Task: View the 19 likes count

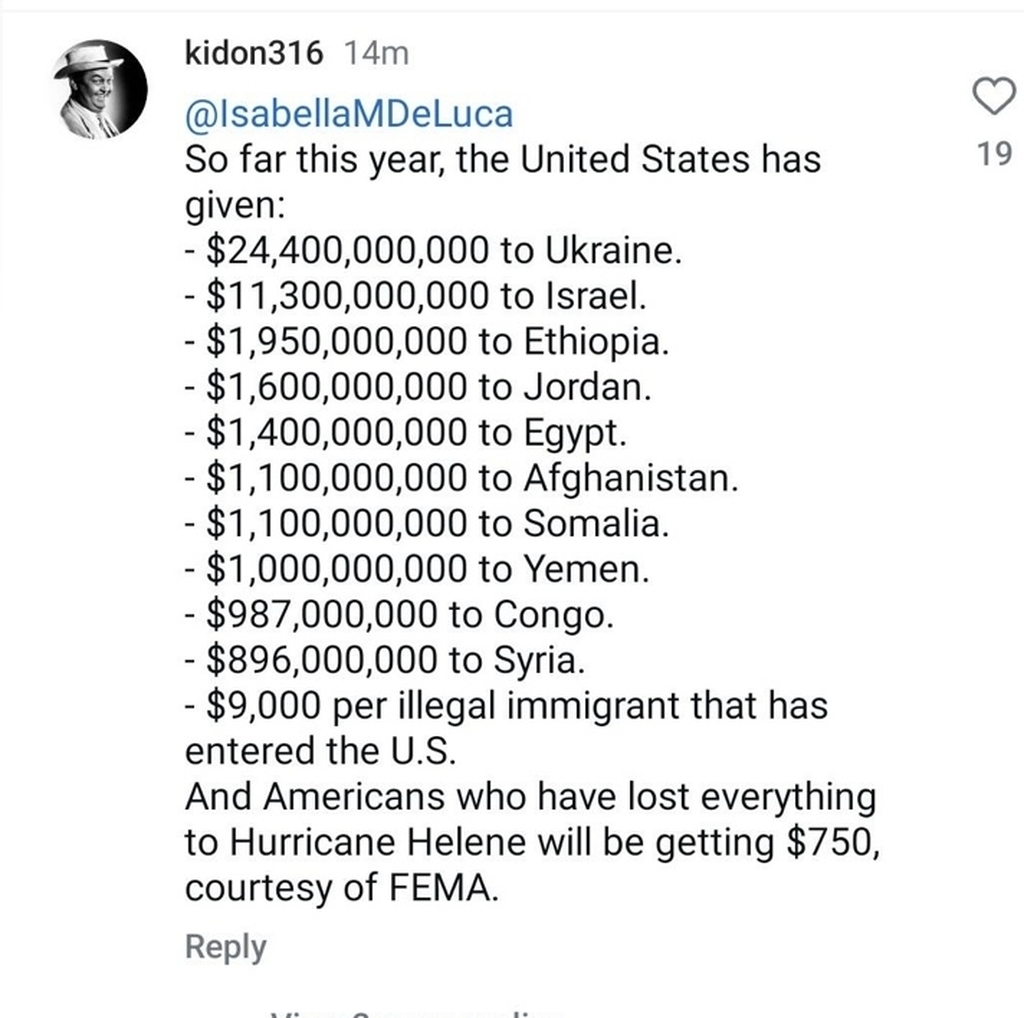Action: pyautogui.click(x=995, y=153)
